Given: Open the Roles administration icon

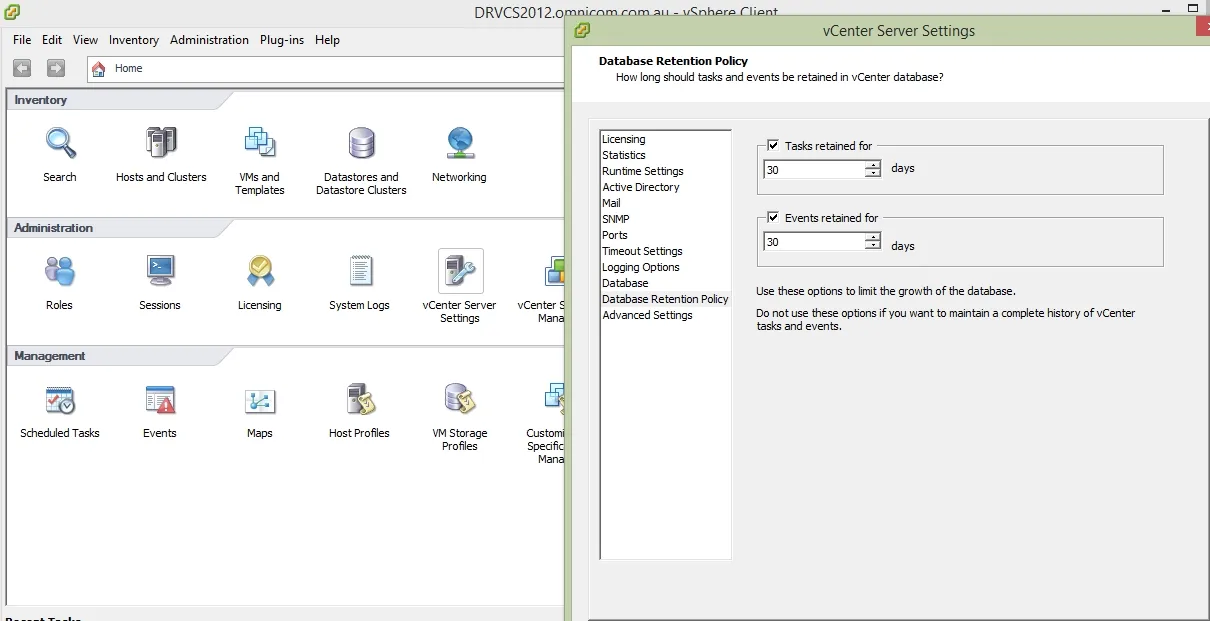Looking at the screenshot, I should coord(60,271).
